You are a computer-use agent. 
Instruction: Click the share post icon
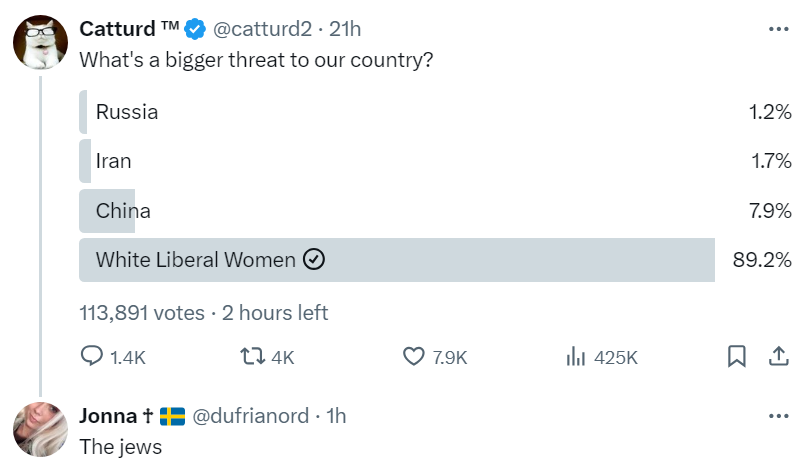point(778,357)
